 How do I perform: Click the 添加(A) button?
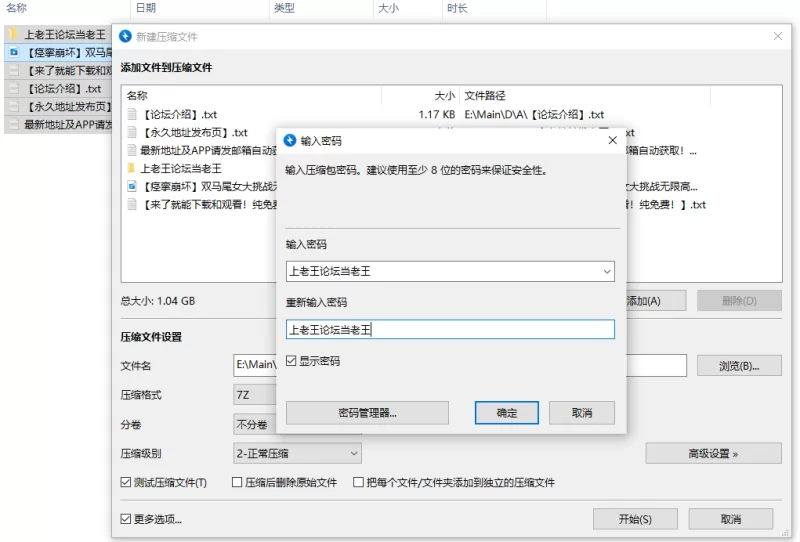point(656,301)
